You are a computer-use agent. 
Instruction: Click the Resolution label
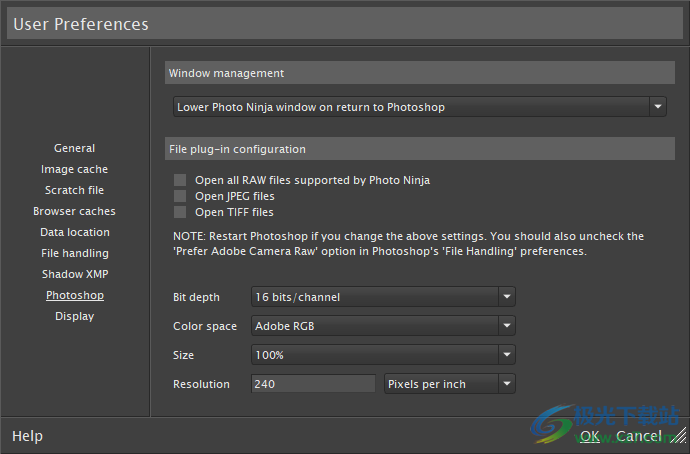[x=201, y=384]
